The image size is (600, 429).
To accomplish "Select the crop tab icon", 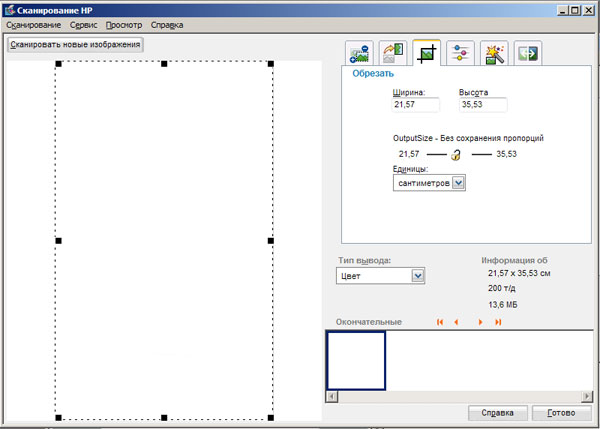I will [427, 53].
